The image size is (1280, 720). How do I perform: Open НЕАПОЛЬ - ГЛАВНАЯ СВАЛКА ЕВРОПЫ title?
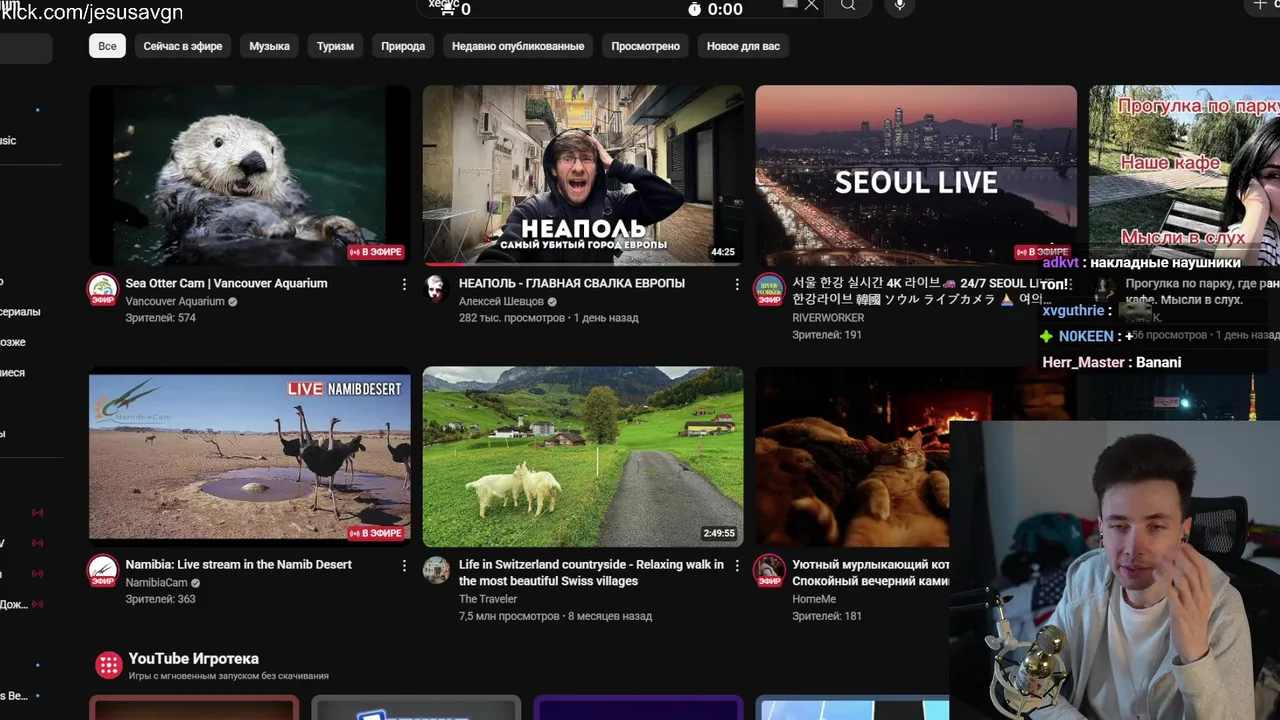pos(572,283)
